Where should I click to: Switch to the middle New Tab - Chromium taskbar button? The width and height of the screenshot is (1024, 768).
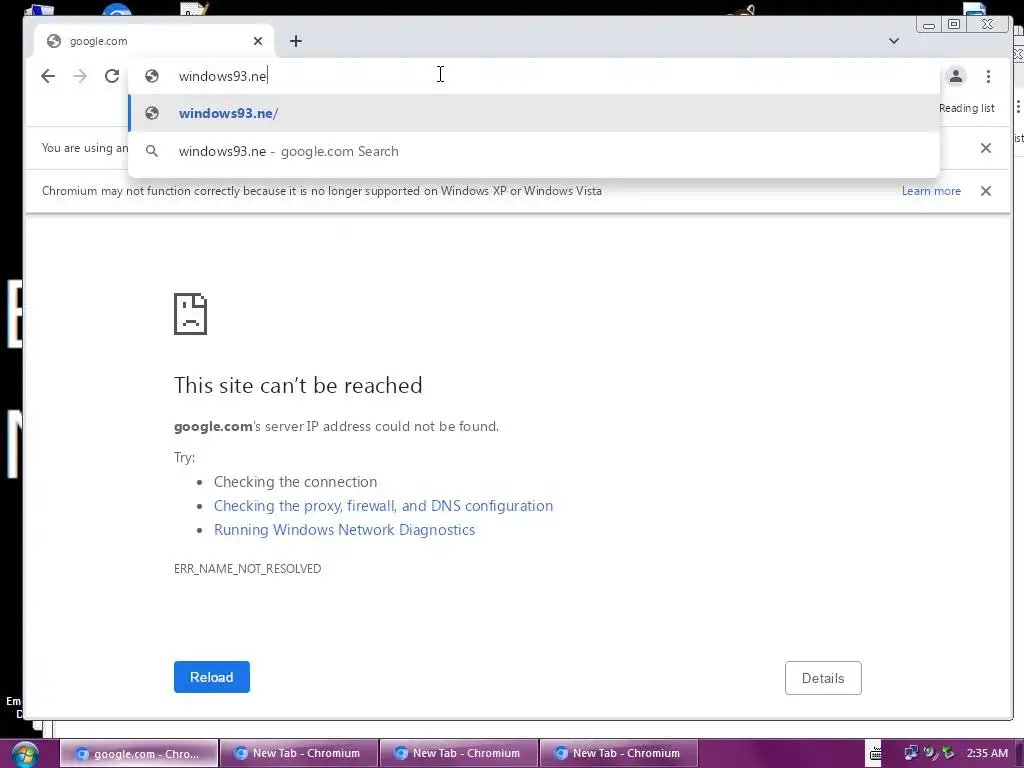click(459, 754)
